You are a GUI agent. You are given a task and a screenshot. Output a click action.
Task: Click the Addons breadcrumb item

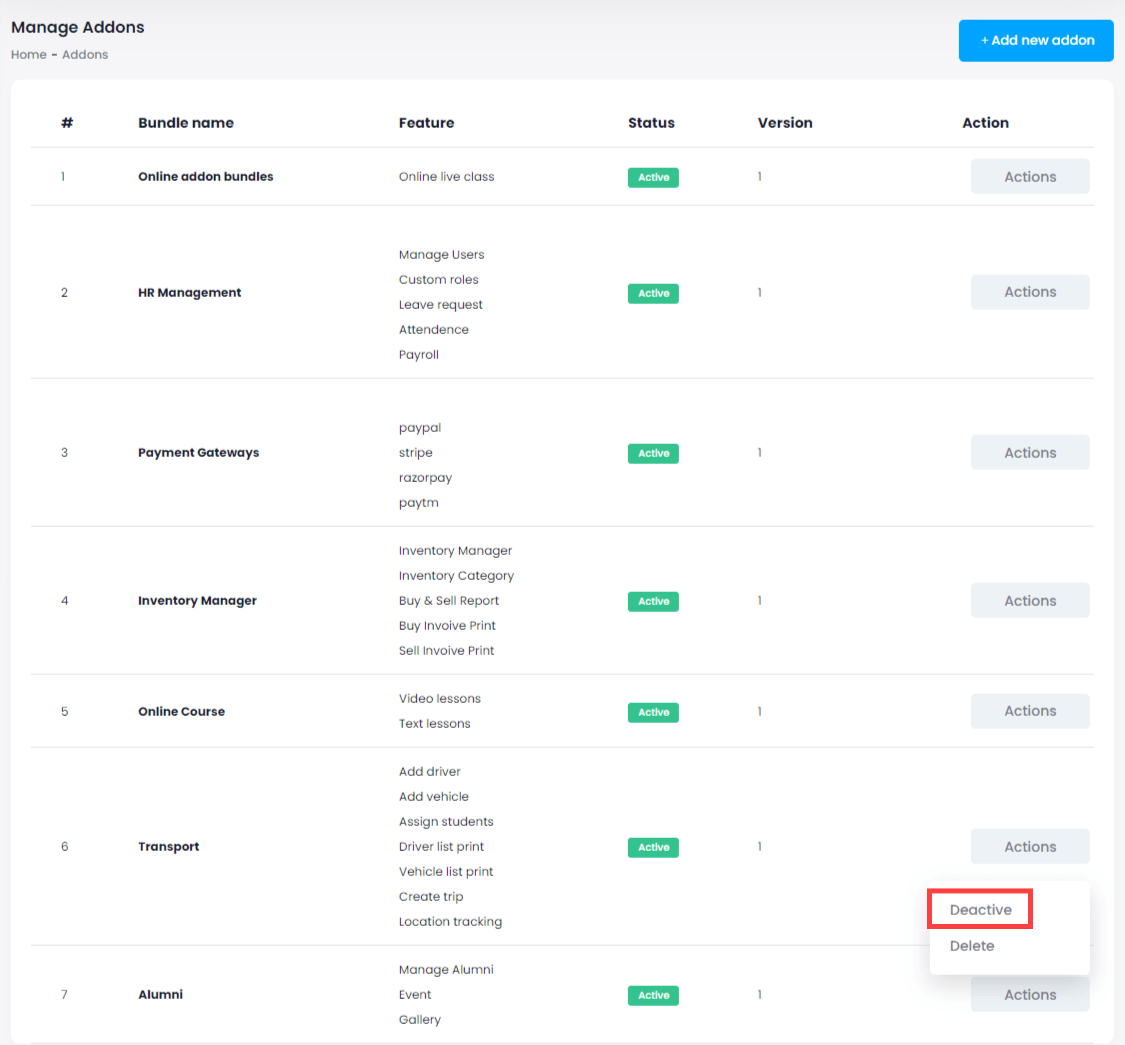point(85,55)
